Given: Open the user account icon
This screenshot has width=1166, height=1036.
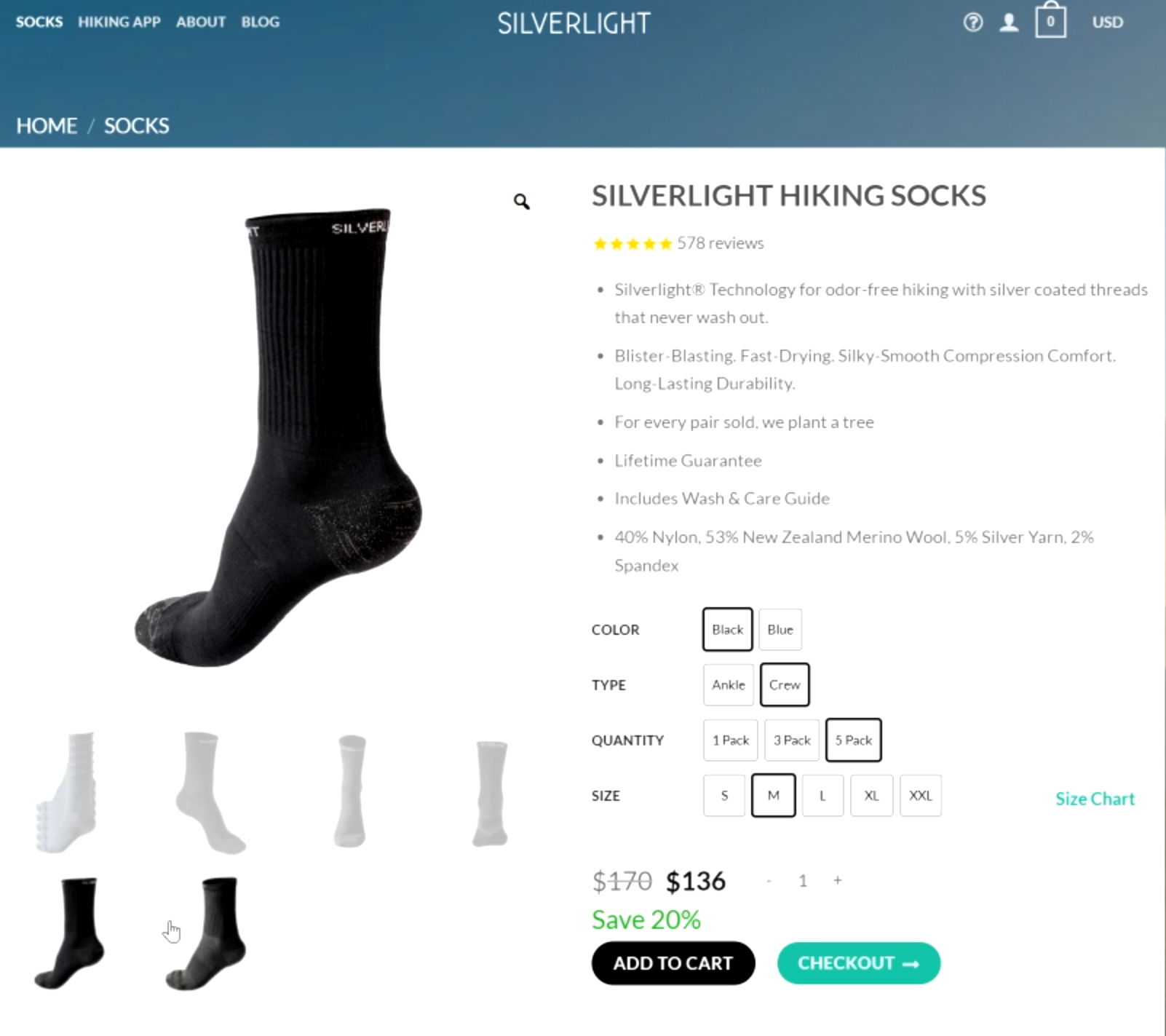Looking at the screenshot, I should (1009, 23).
